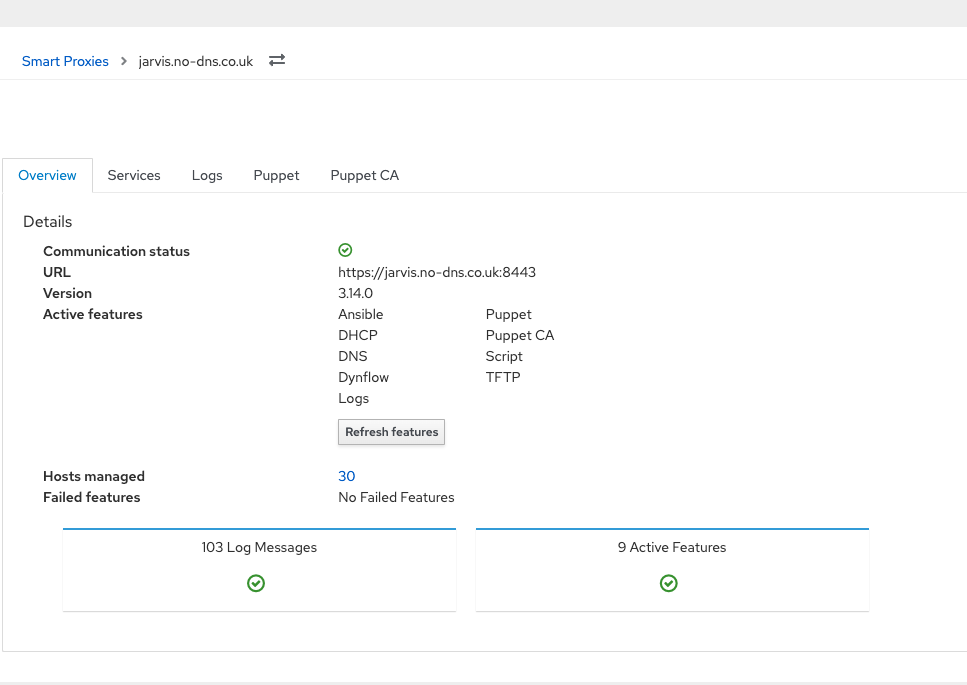Click the Hosts managed label
967x685 pixels.
(94, 476)
